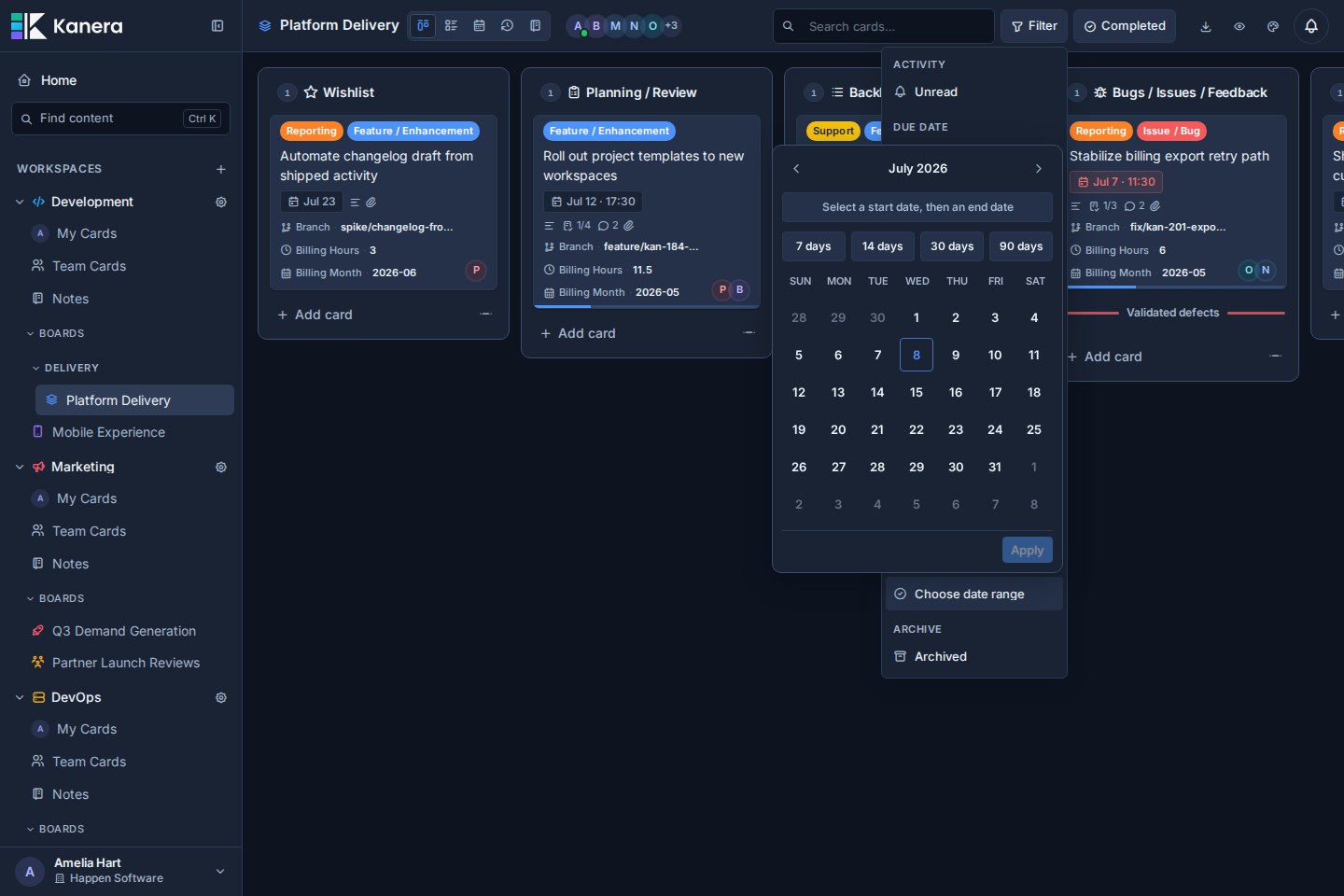This screenshot has height=896, width=1344.
Task: Click the download export icon
Action: [1206, 26]
